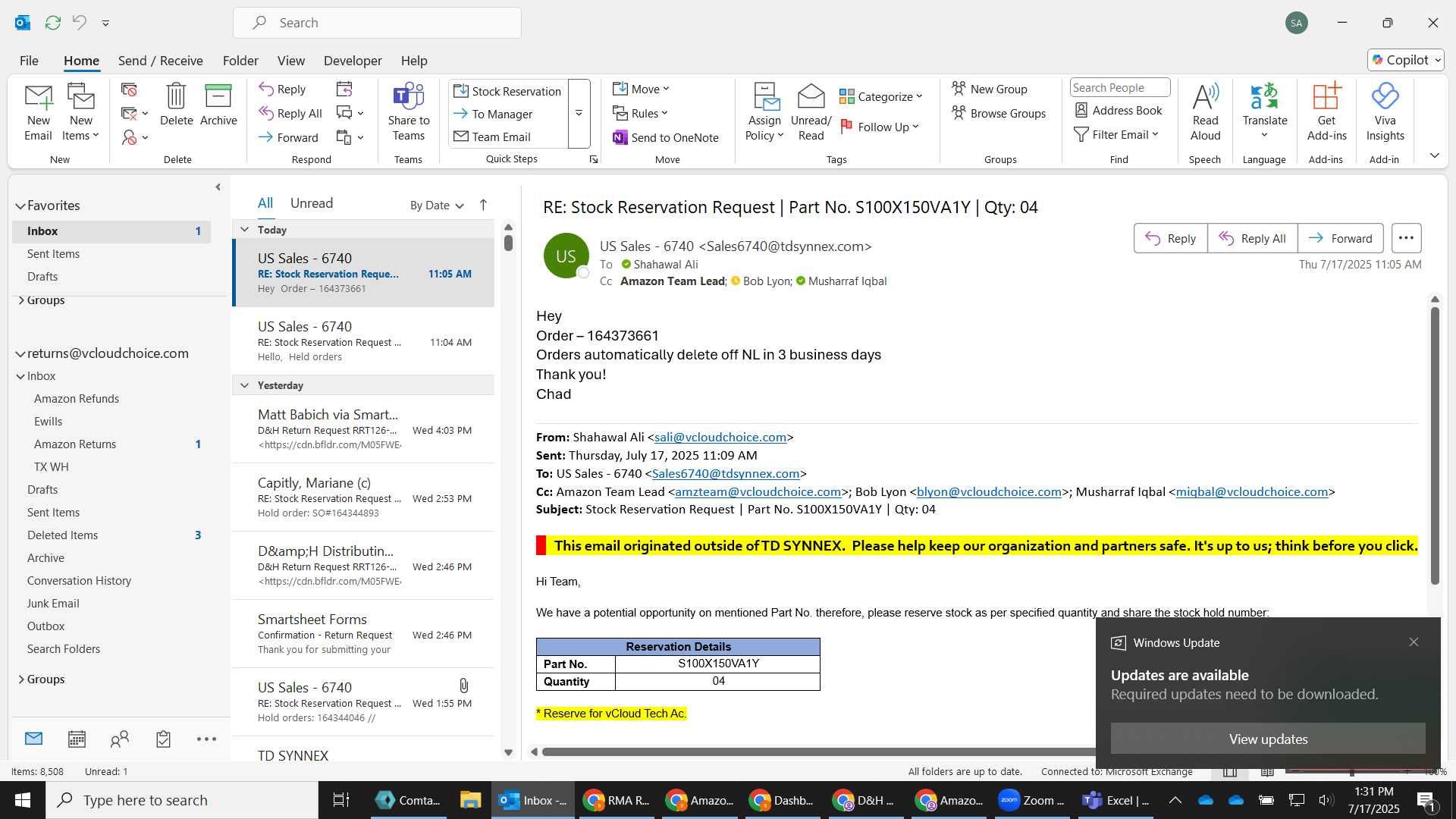
Task: Collapse the folder pane arrow
Action: (218, 187)
